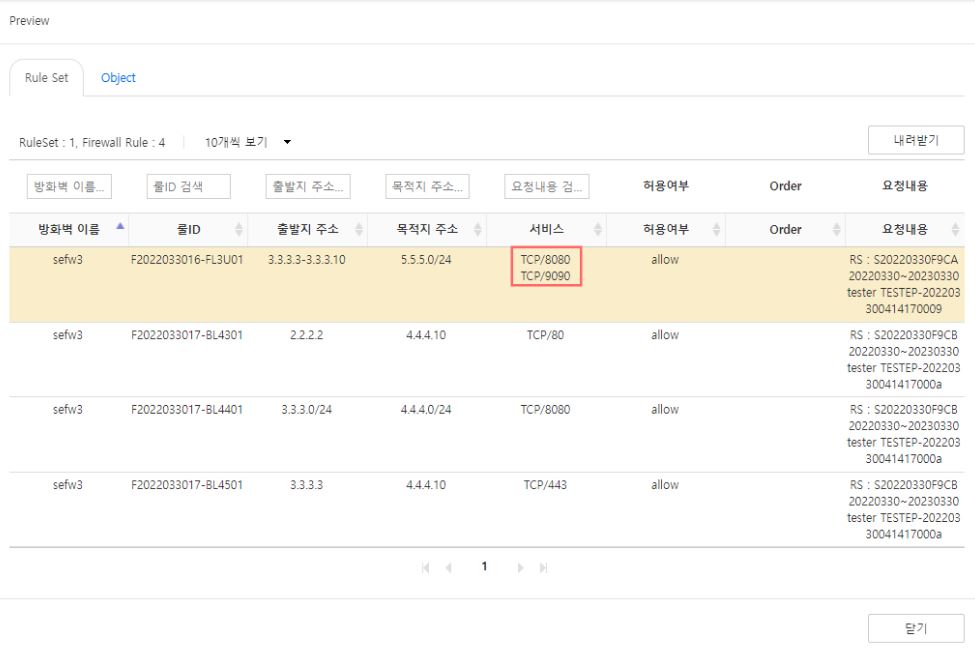Switch to the Object tab
The width and height of the screenshot is (975, 648).
click(x=118, y=78)
